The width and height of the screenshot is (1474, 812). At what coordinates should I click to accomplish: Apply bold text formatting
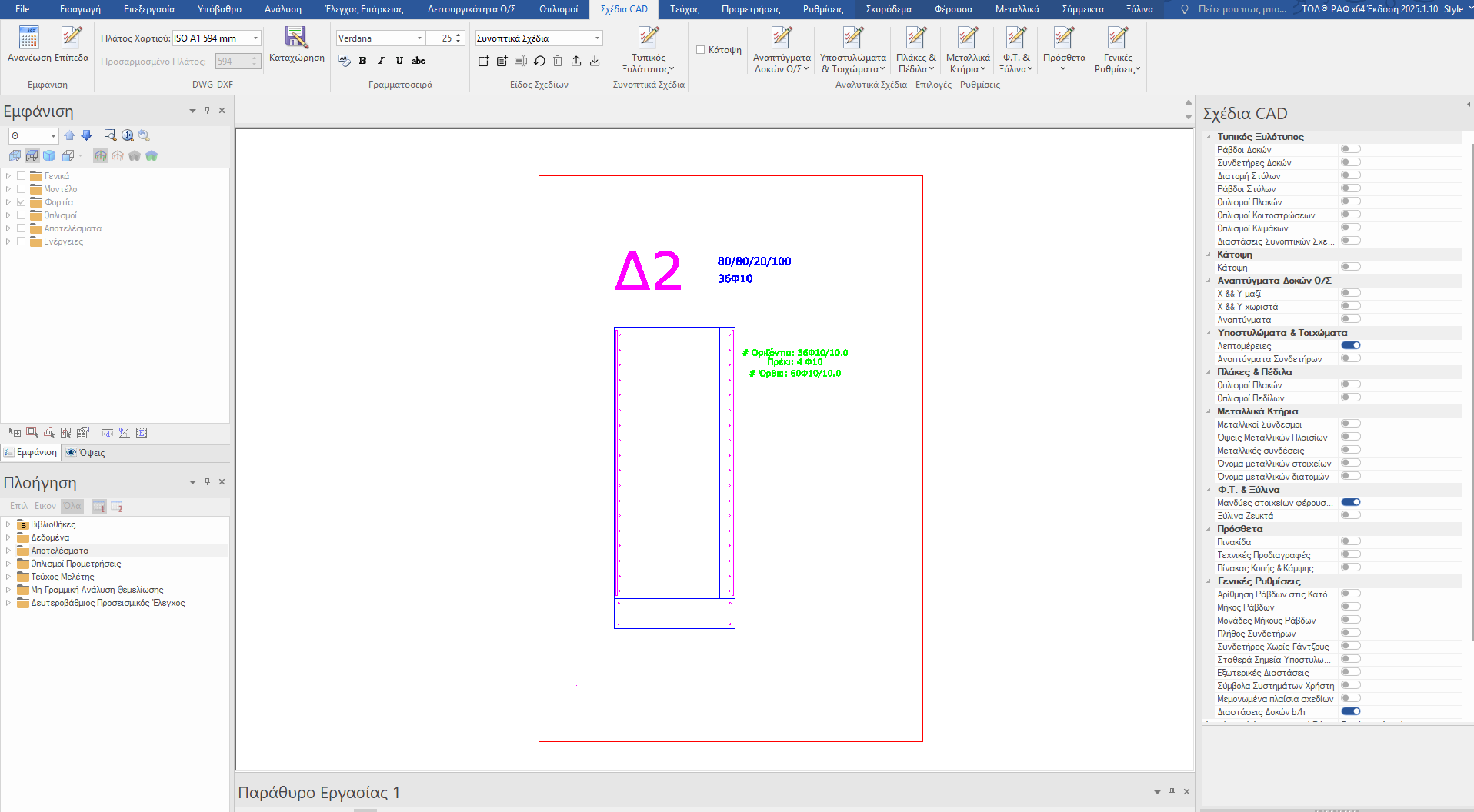pos(362,61)
